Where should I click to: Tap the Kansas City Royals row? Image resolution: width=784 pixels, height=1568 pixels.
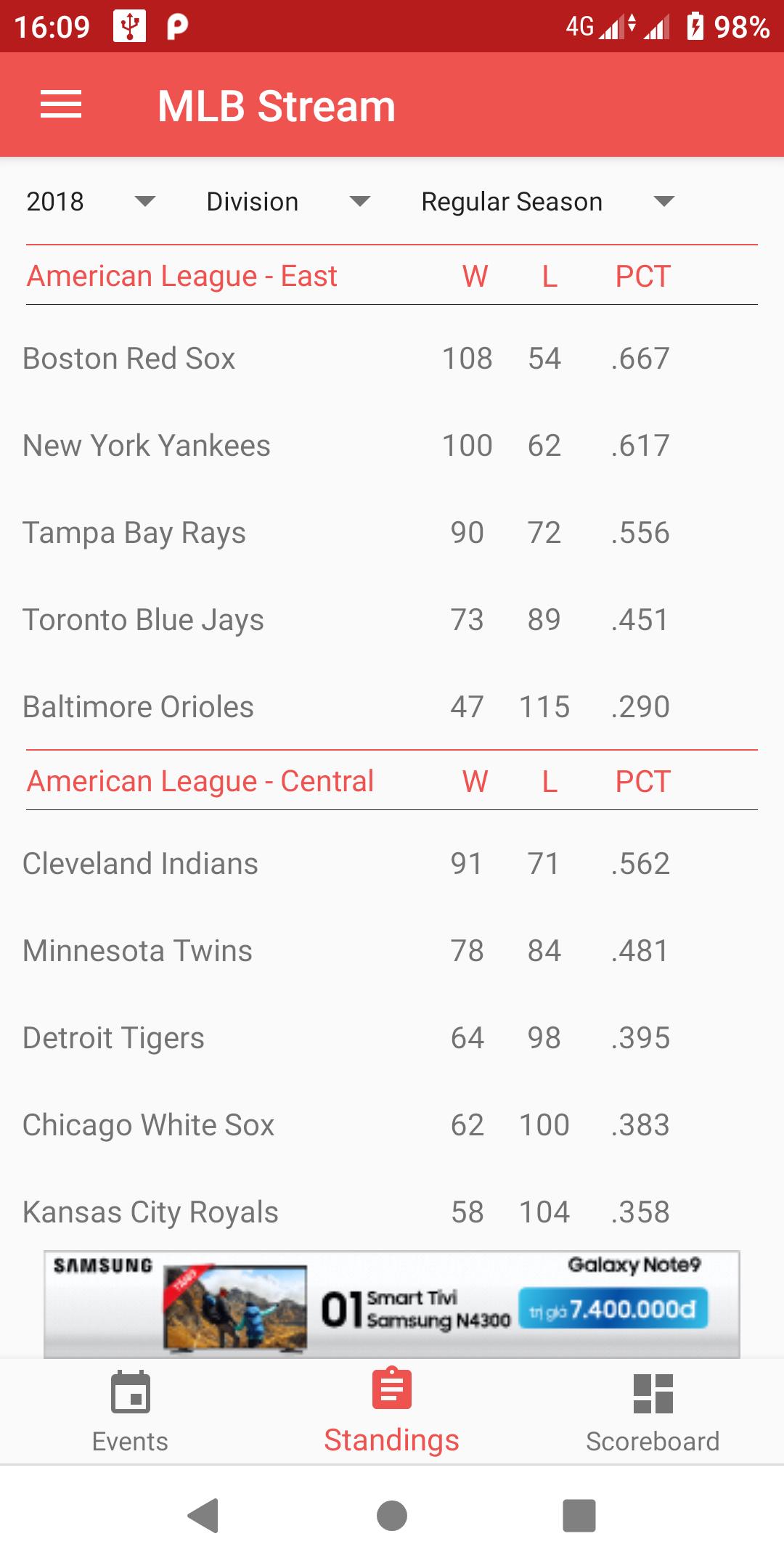[x=392, y=1212]
